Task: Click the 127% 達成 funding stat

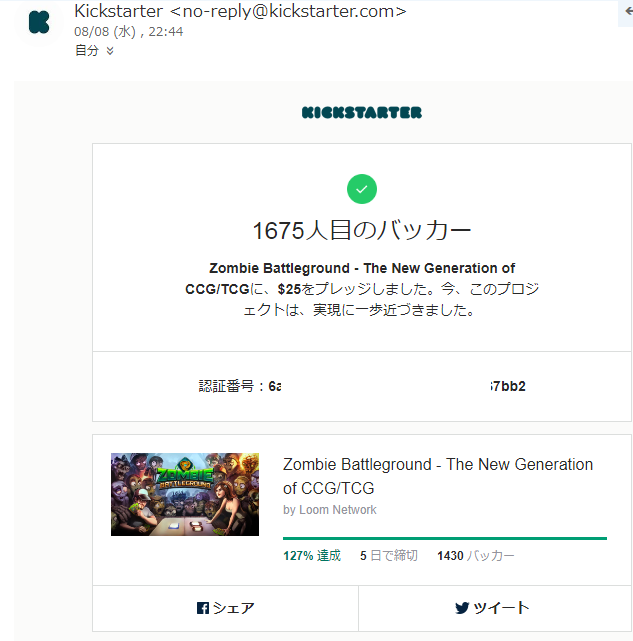Action: tap(312, 556)
